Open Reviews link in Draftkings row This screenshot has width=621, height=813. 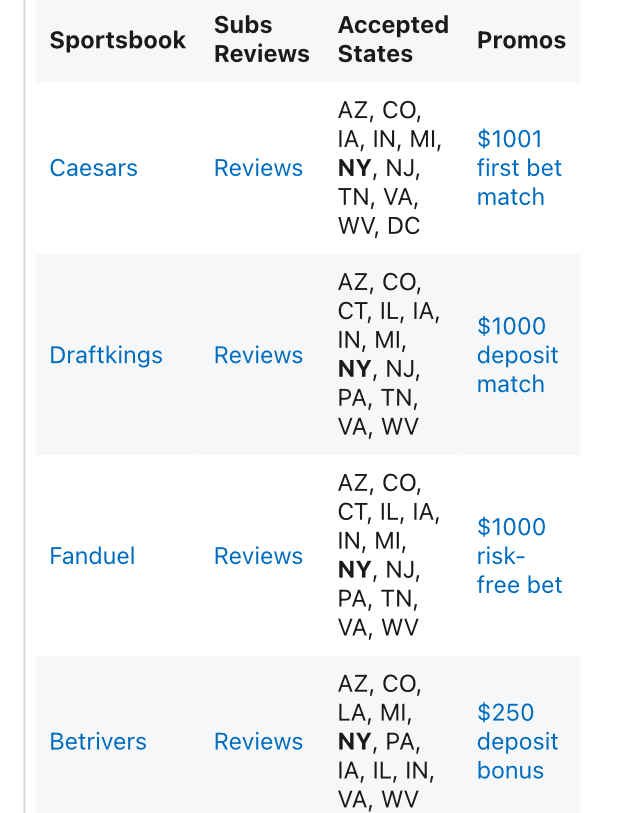coord(258,355)
